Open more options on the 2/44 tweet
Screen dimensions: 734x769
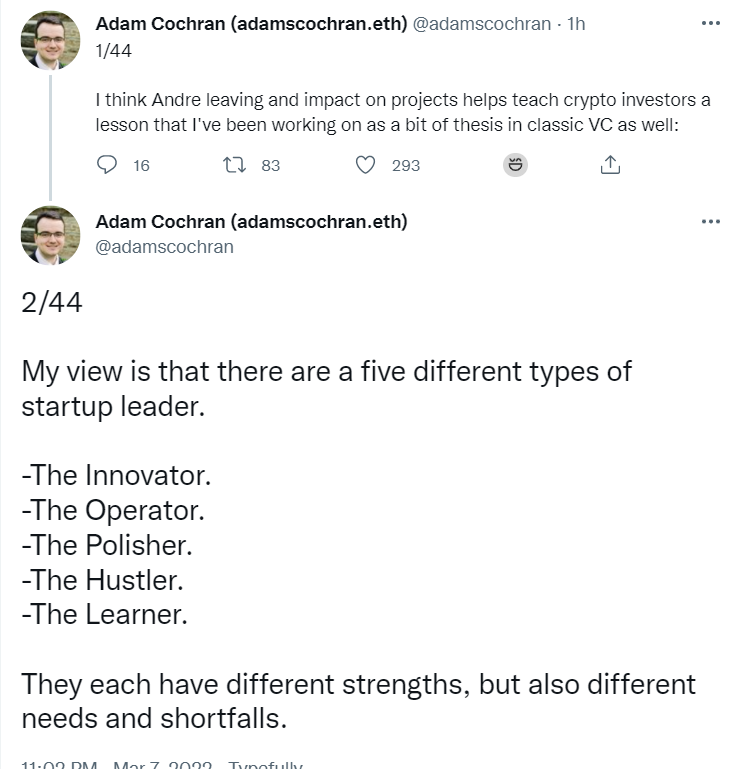pyautogui.click(x=711, y=222)
